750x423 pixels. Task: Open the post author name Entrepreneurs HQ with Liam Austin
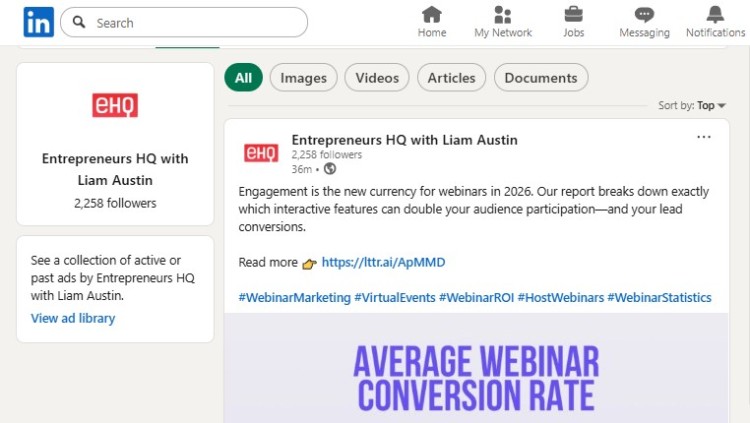405,140
